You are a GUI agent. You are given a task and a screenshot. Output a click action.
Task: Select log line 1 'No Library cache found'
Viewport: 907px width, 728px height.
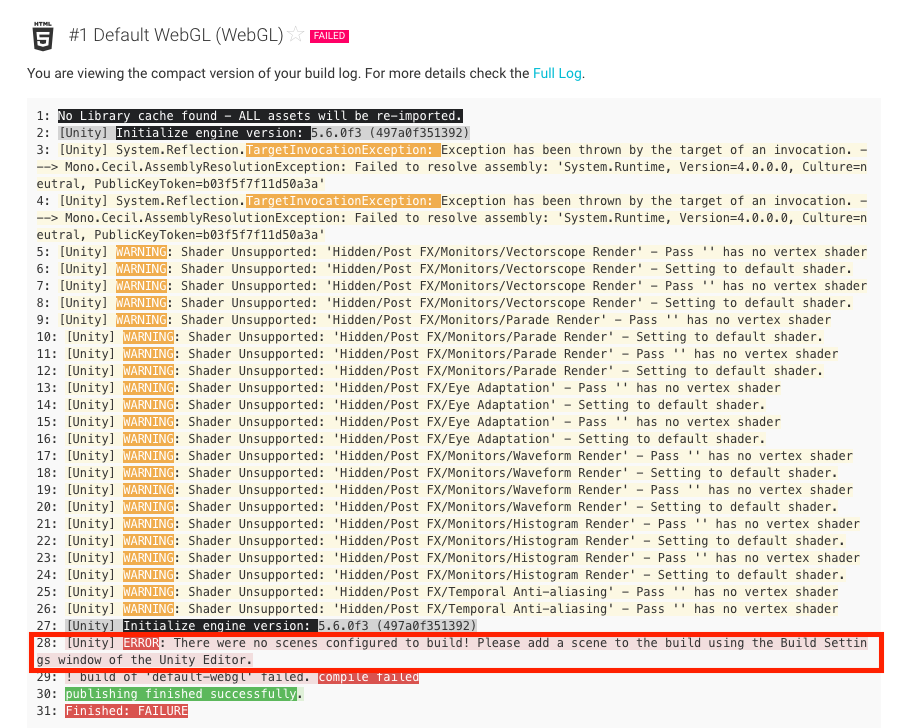click(260, 116)
